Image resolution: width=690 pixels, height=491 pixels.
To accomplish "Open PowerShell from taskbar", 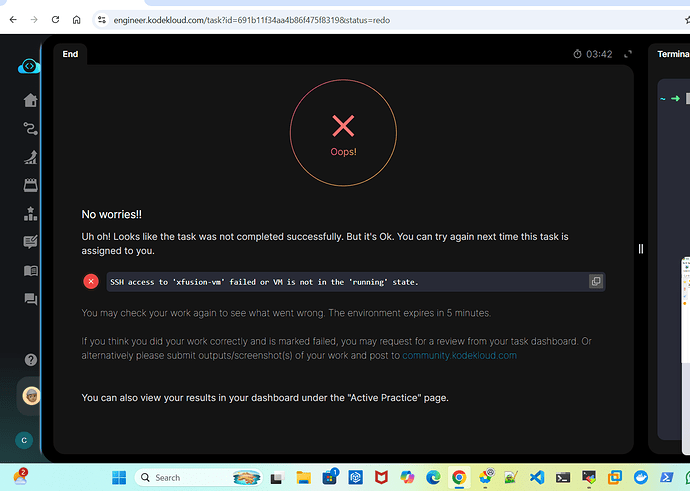I will coord(667,477).
